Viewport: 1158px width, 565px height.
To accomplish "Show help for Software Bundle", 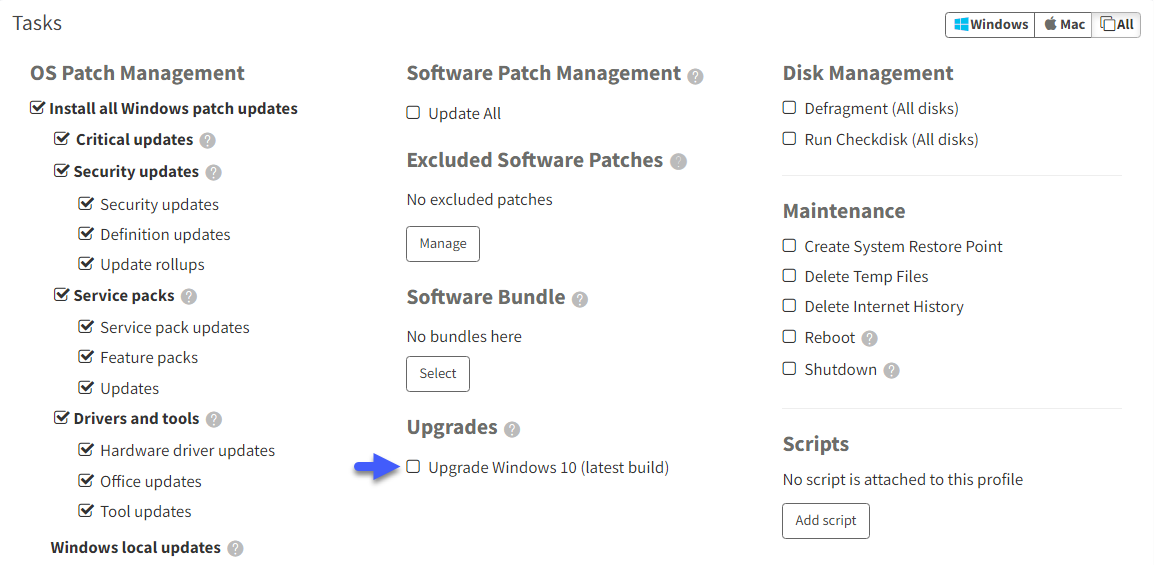I will tap(580, 300).
